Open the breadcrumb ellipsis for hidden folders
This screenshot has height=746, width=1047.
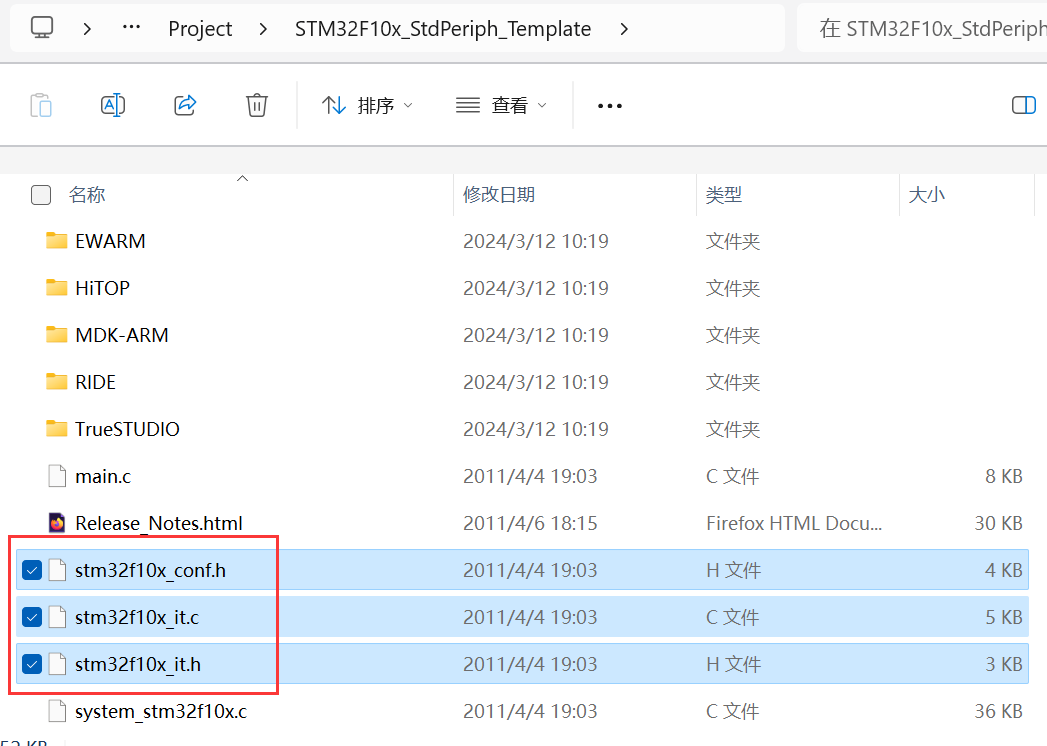pyautogui.click(x=132, y=28)
